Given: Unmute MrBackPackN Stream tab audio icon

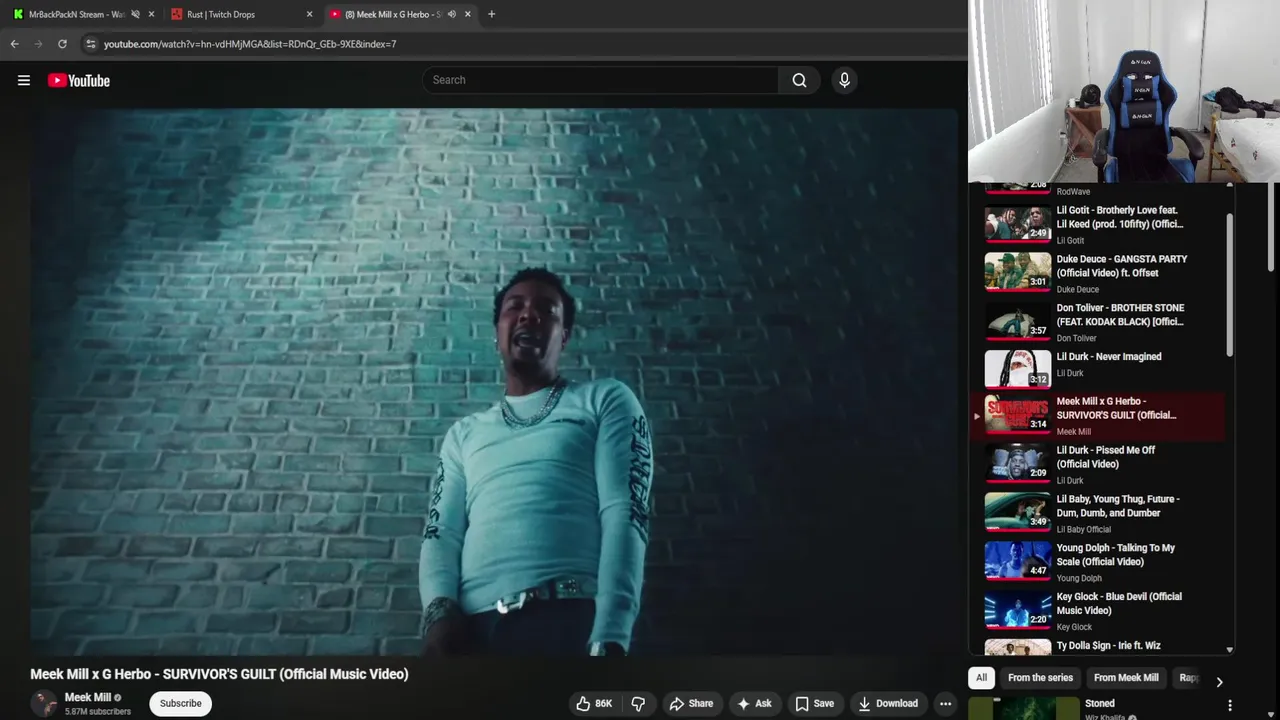Looking at the screenshot, I should tap(135, 14).
